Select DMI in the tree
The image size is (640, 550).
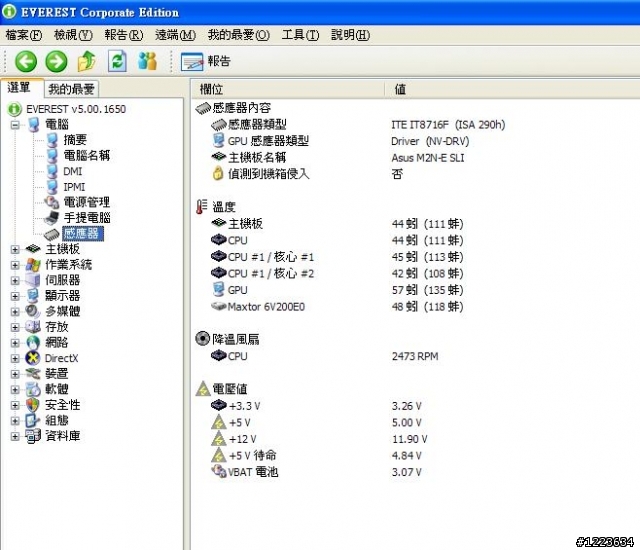pos(73,171)
